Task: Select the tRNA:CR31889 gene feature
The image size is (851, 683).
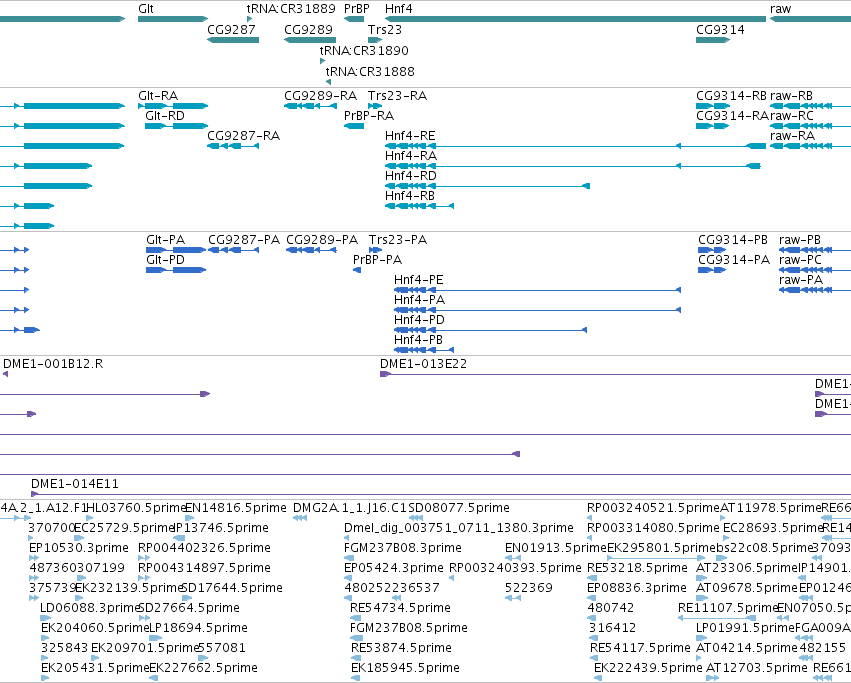Action: coord(250,19)
